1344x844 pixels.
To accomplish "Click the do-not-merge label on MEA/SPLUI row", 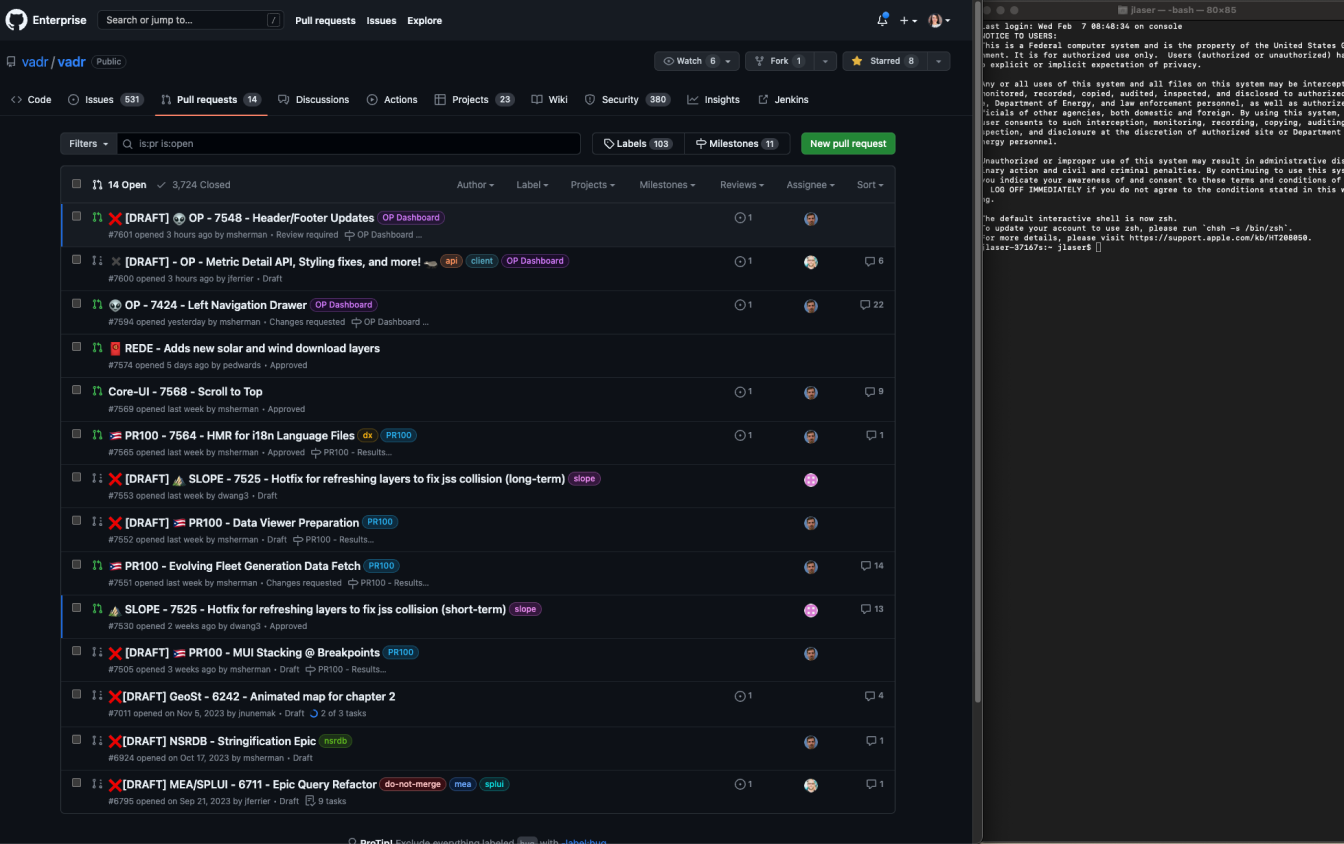I will tap(413, 784).
